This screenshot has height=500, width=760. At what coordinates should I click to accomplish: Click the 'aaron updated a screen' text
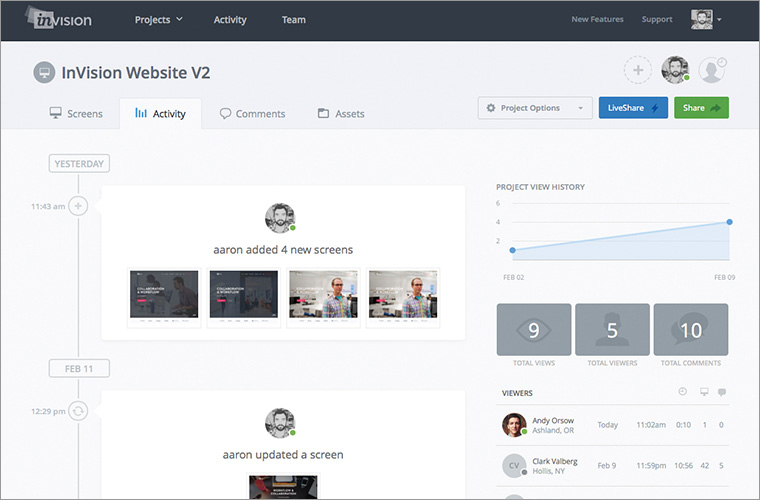click(283, 455)
